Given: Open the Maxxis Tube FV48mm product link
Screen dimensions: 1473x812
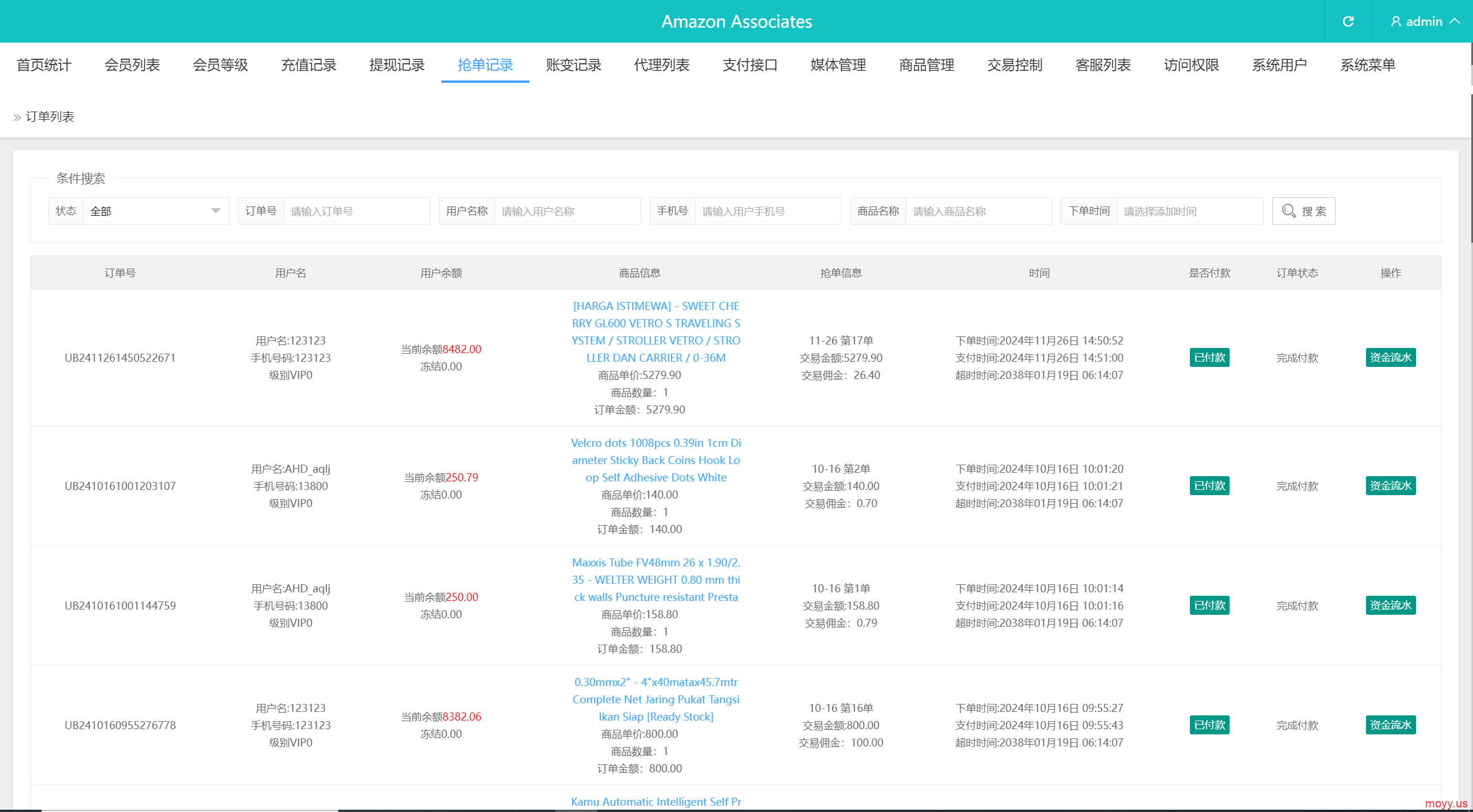Looking at the screenshot, I should click(x=656, y=580).
